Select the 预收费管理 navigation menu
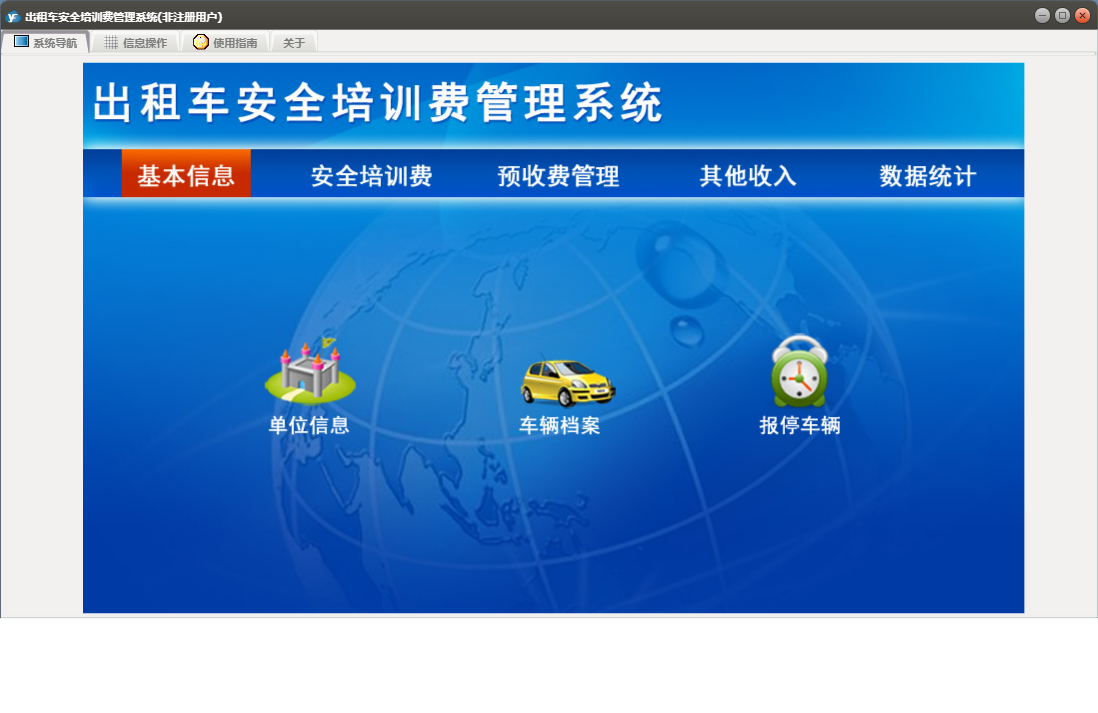Viewport: 1098px width, 713px height. pyautogui.click(x=559, y=176)
